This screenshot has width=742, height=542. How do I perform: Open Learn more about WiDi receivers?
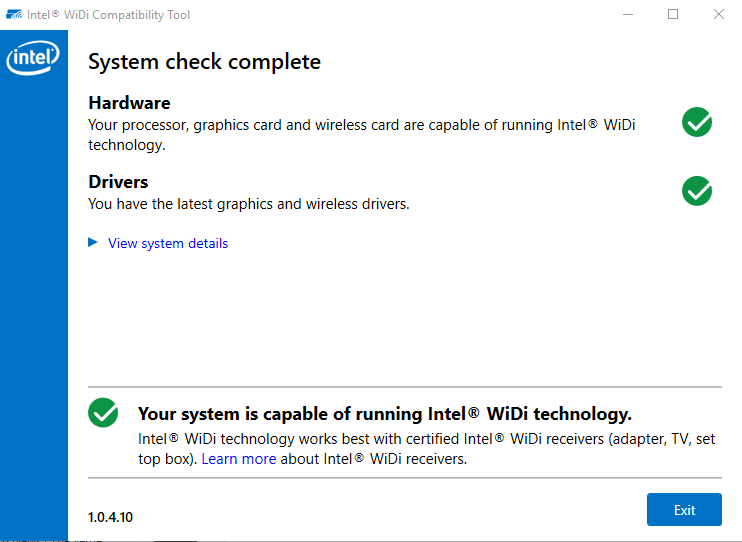tap(238, 459)
